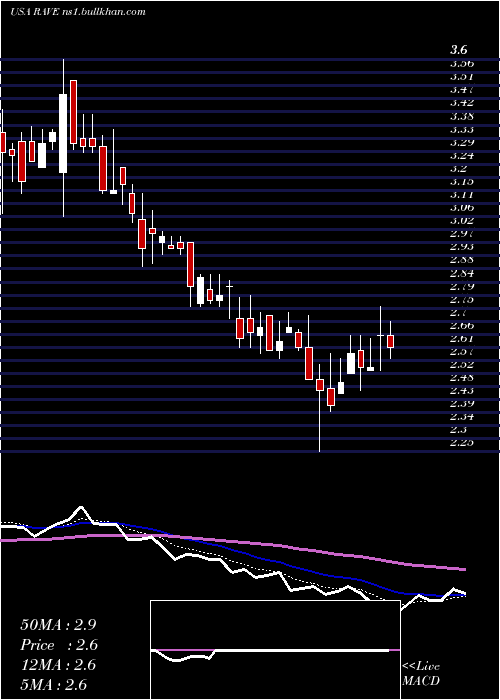Click the 3.24 price axis label
500x700 pixels.
462,155
